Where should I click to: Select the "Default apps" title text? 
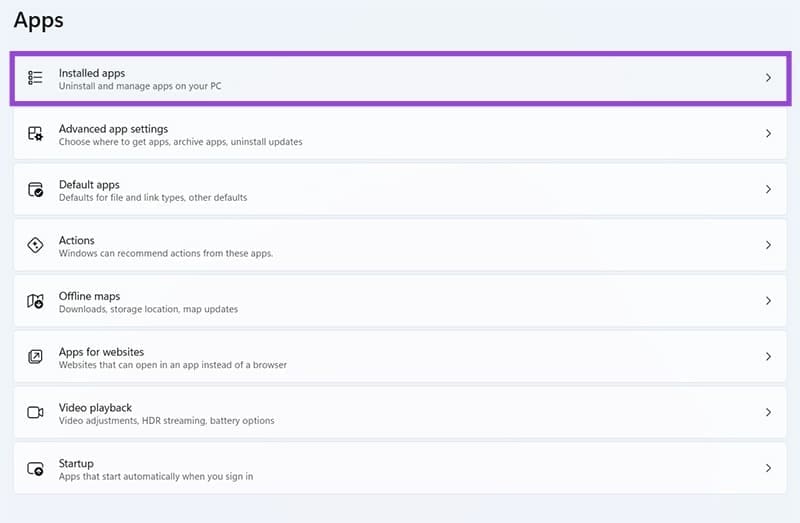89,185
